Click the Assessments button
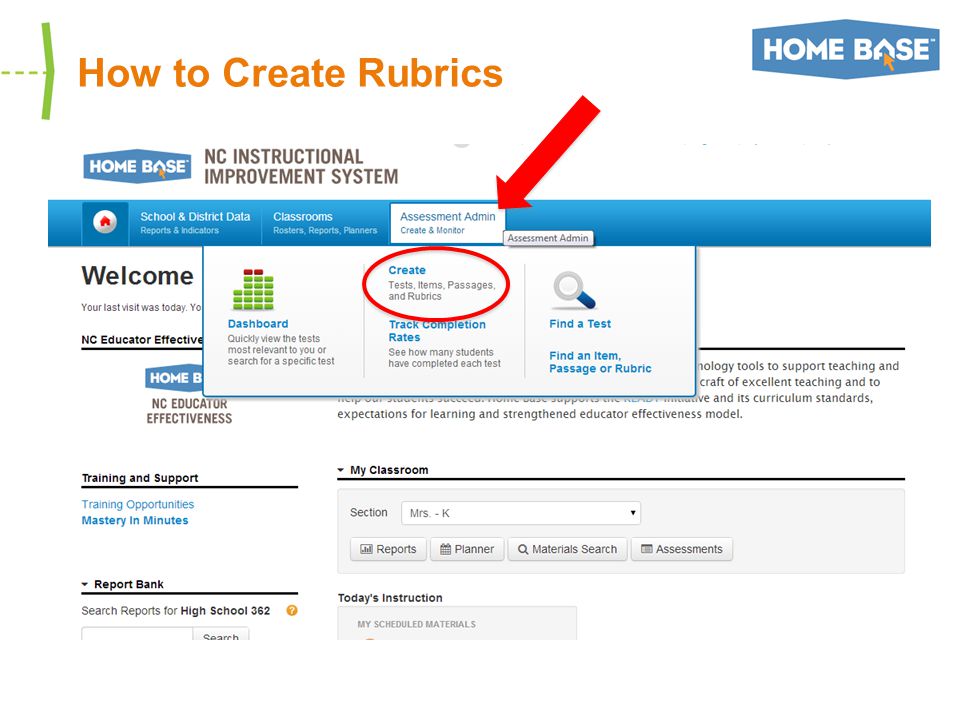Viewport: 960px width, 720px height. pyautogui.click(x=681, y=549)
